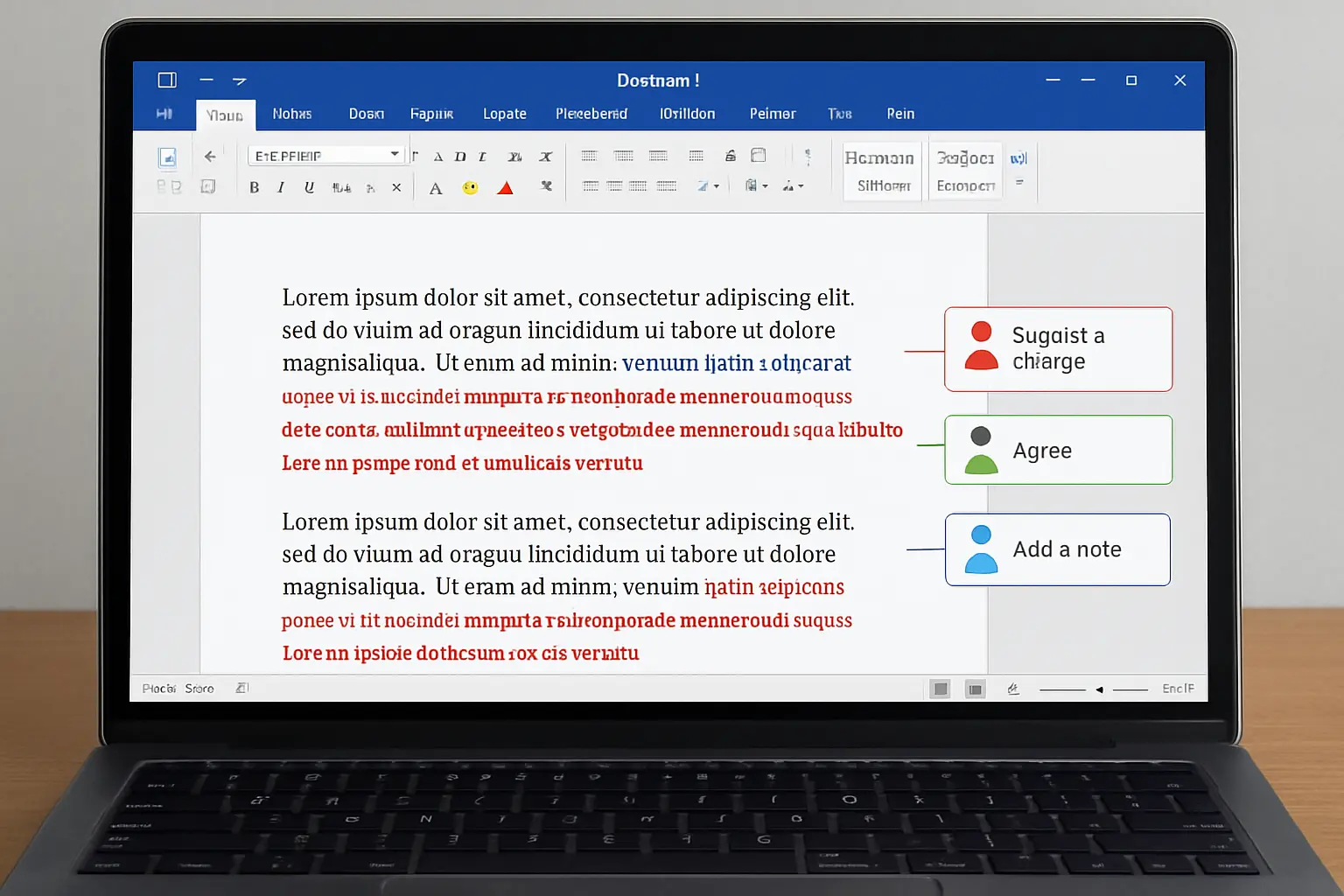Toggle Bold formatting with the B button
1344x896 pixels.
254,187
